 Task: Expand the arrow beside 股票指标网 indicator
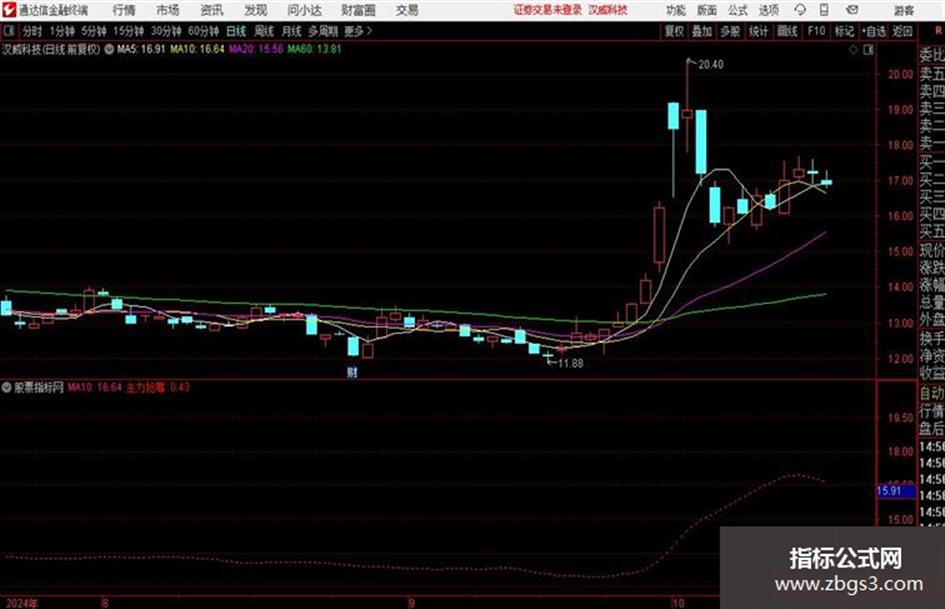coord(6,387)
